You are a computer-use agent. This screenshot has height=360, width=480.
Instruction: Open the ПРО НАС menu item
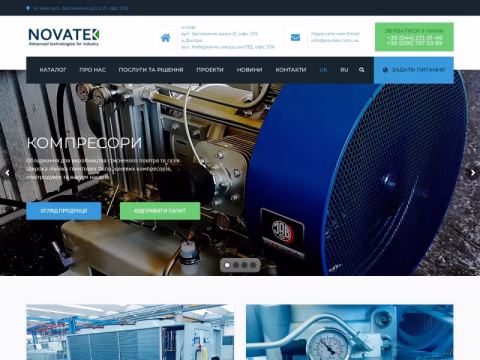pos(93,70)
